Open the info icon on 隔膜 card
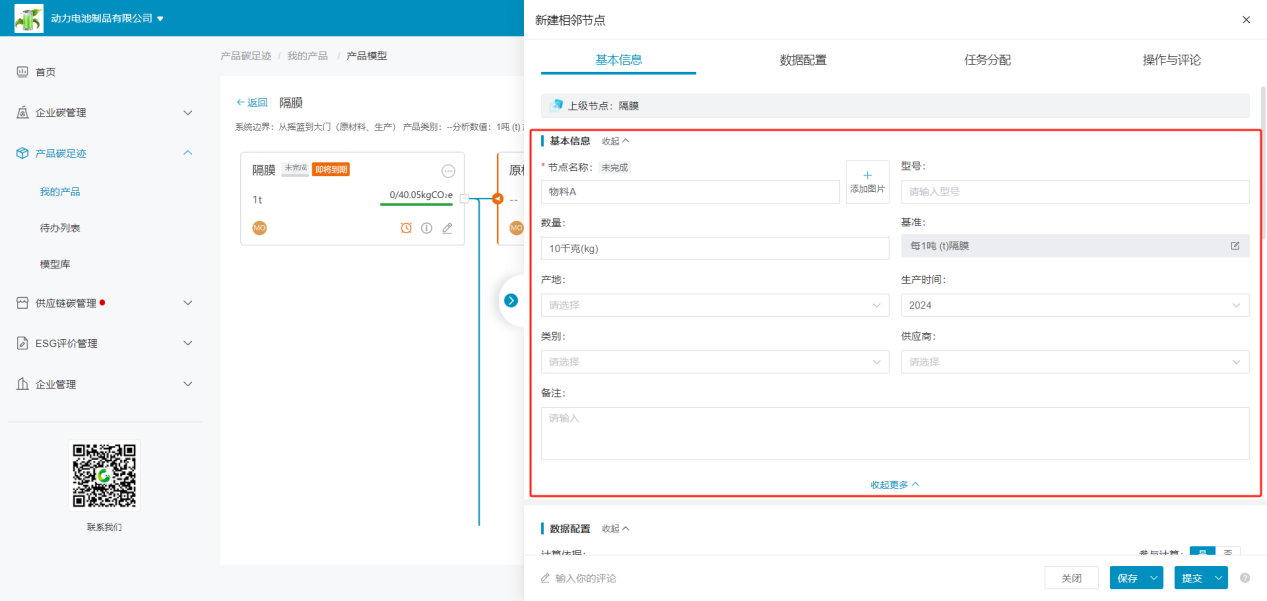This screenshot has width=1267, height=601. (426, 228)
